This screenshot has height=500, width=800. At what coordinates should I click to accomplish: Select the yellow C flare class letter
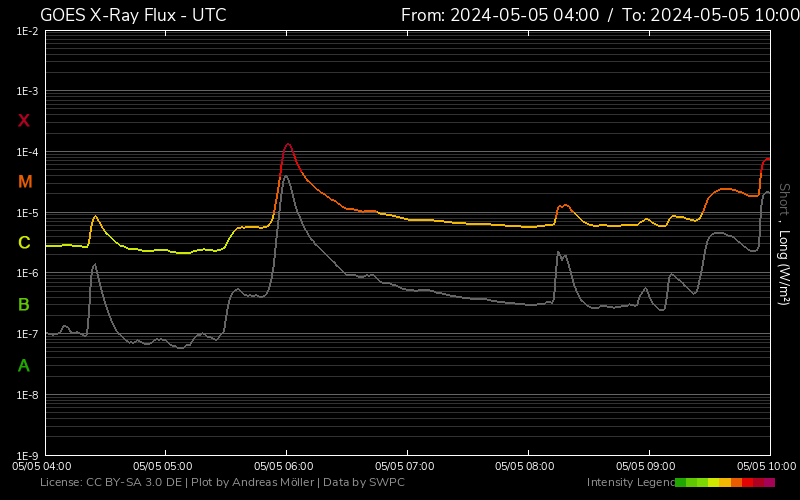[24, 242]
